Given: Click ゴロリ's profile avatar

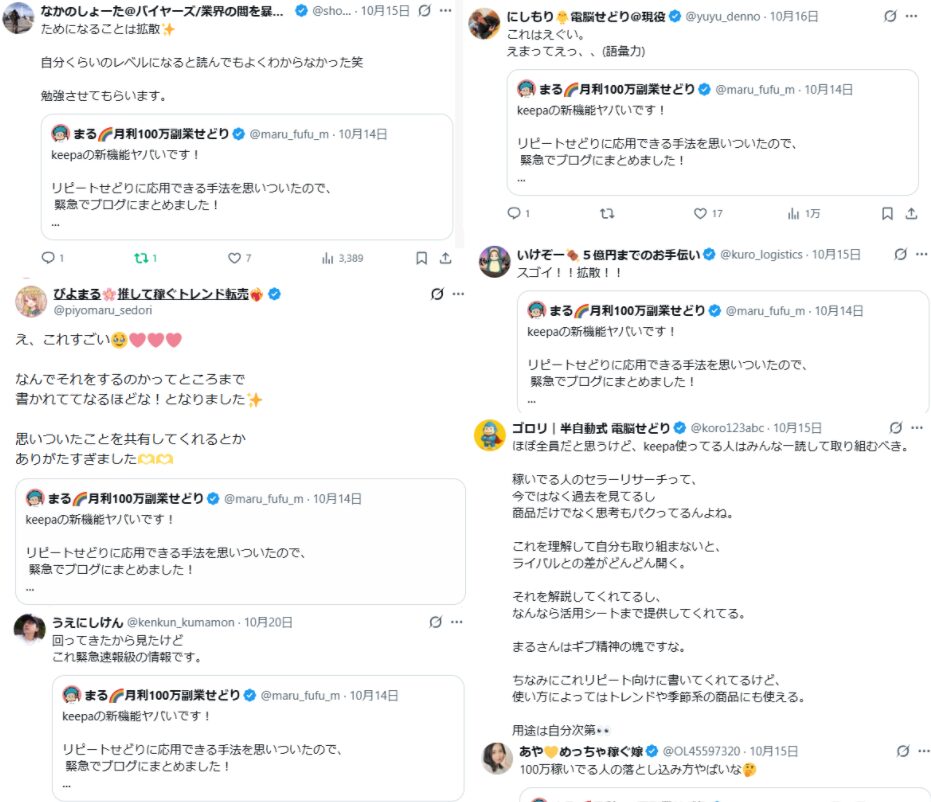Looking at the screenshot, I should tap(488, 435).
